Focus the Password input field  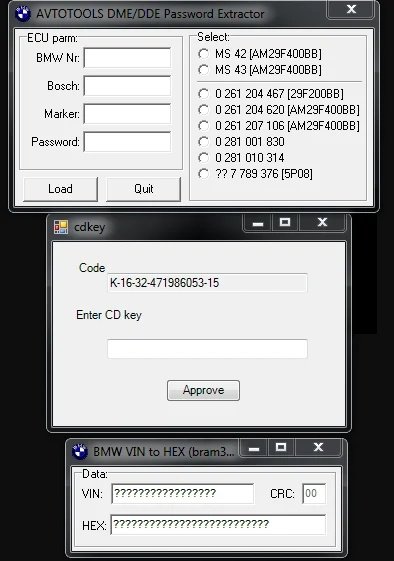(127, 142)
